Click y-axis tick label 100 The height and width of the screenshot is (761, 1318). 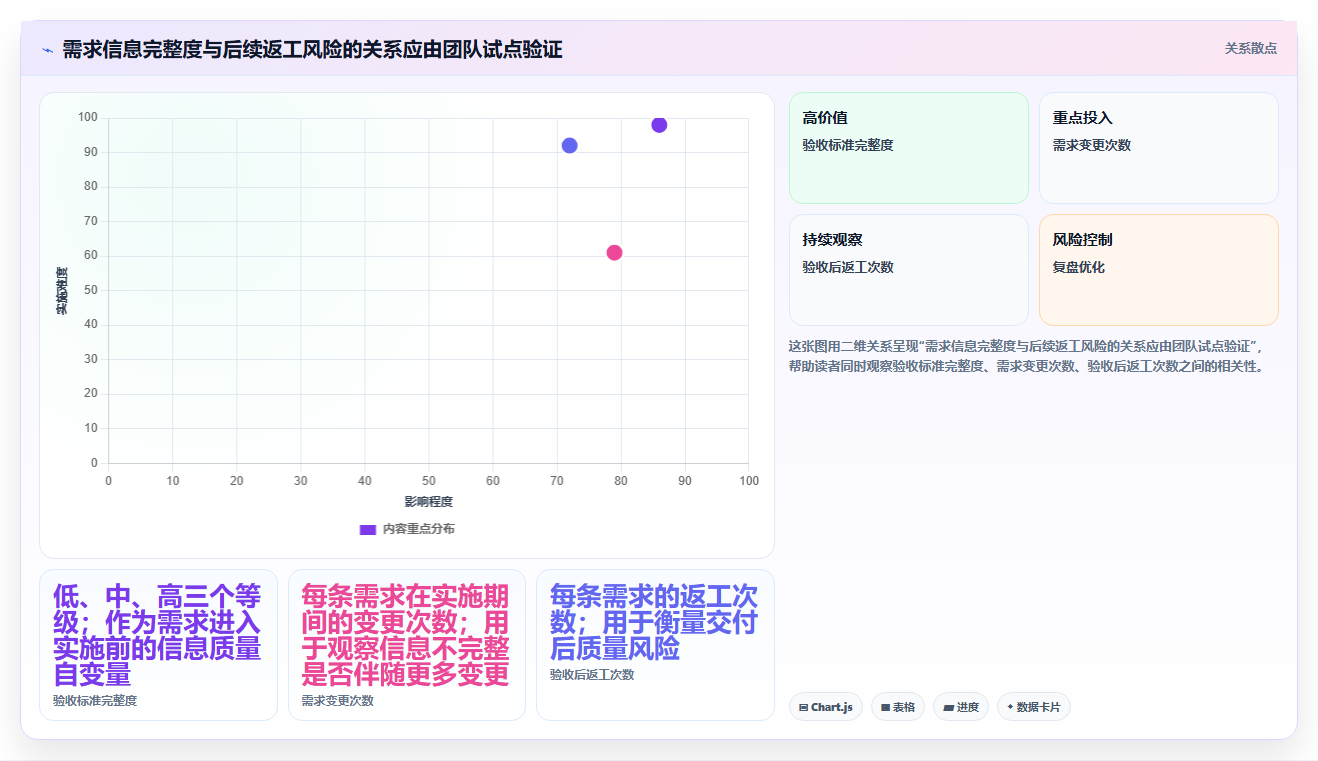[88, 118]
